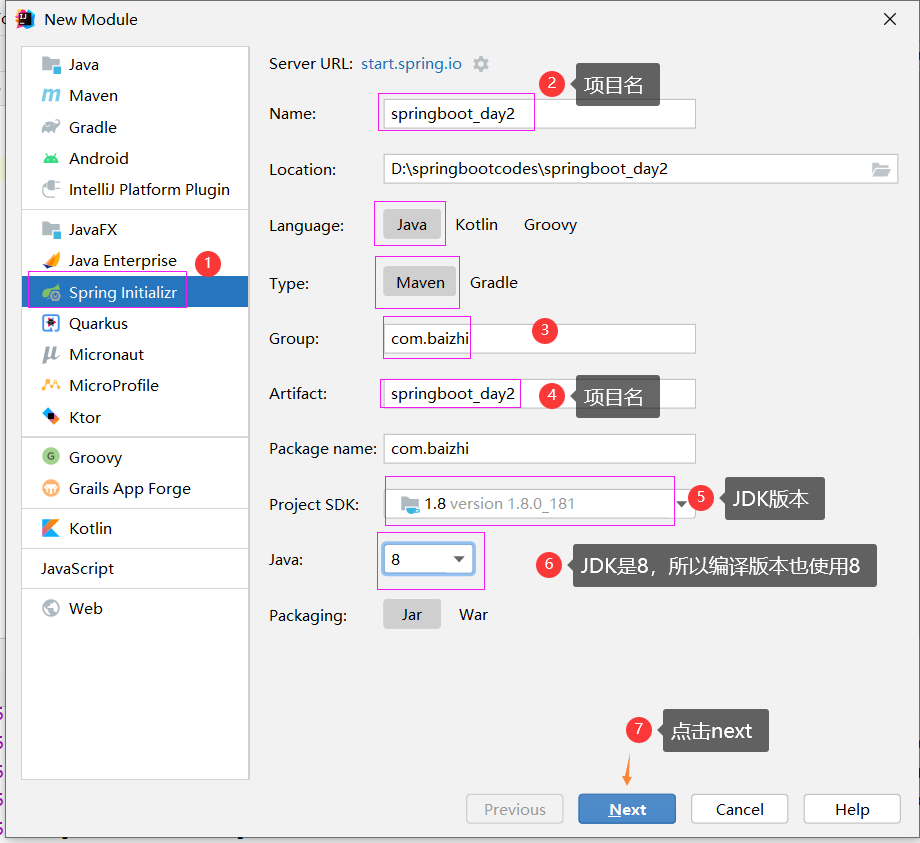Browse location with folder icon
Screen dimensions: 920x843
click(x=881, y=170)
